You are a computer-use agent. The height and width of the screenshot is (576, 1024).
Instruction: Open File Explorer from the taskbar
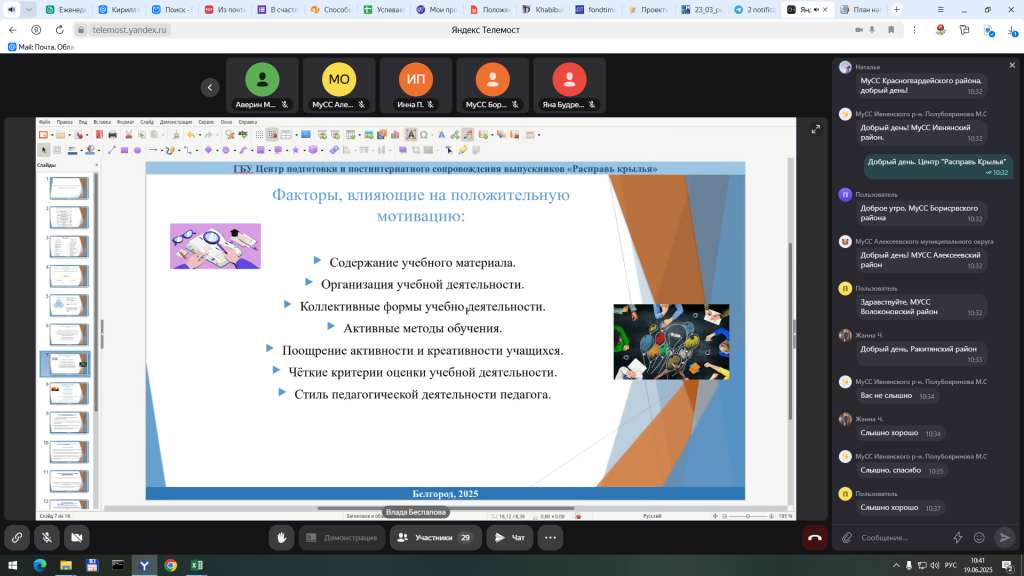[x=66, y=565]
